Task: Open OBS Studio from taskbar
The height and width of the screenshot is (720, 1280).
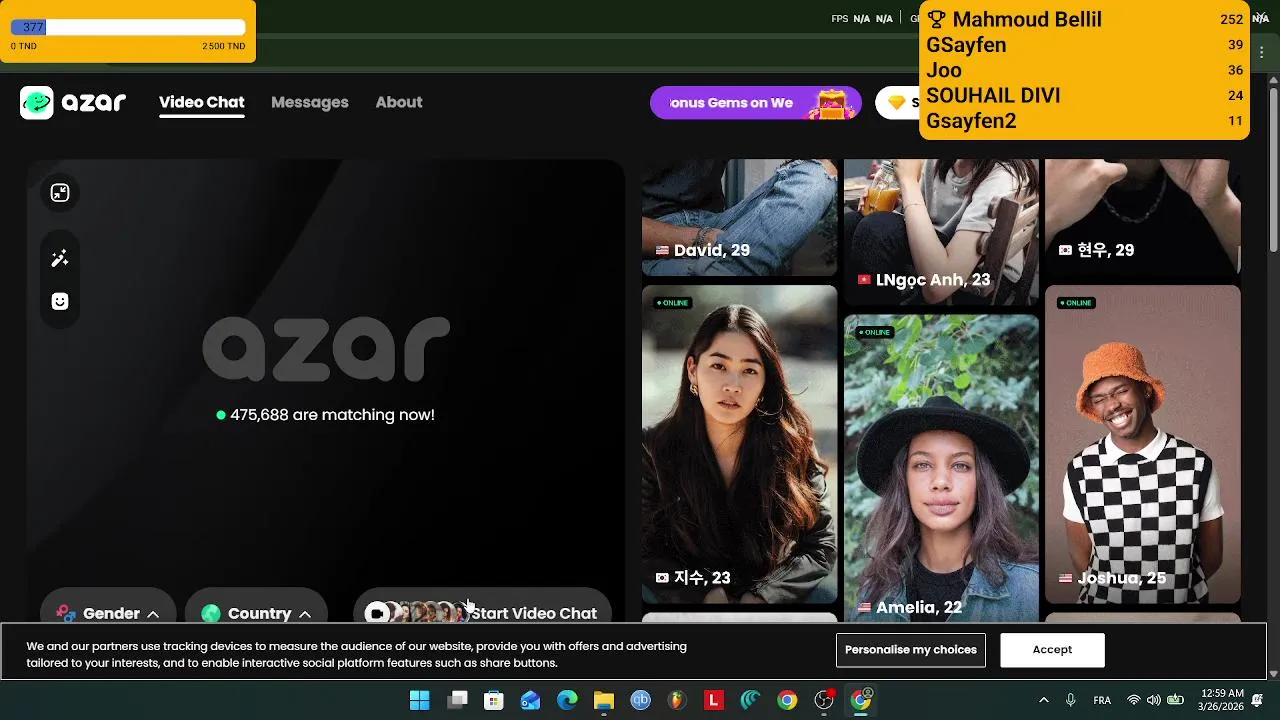Action: [824, 700]
